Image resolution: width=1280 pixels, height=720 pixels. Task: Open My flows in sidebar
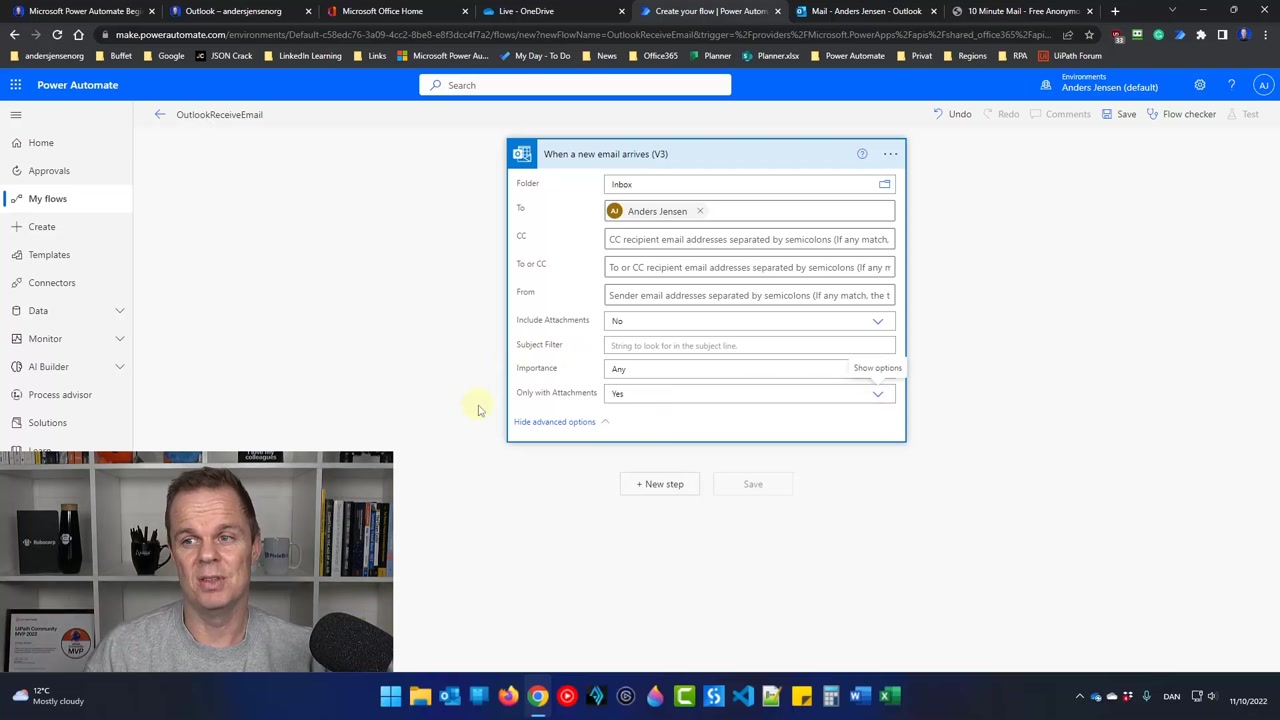48,199
